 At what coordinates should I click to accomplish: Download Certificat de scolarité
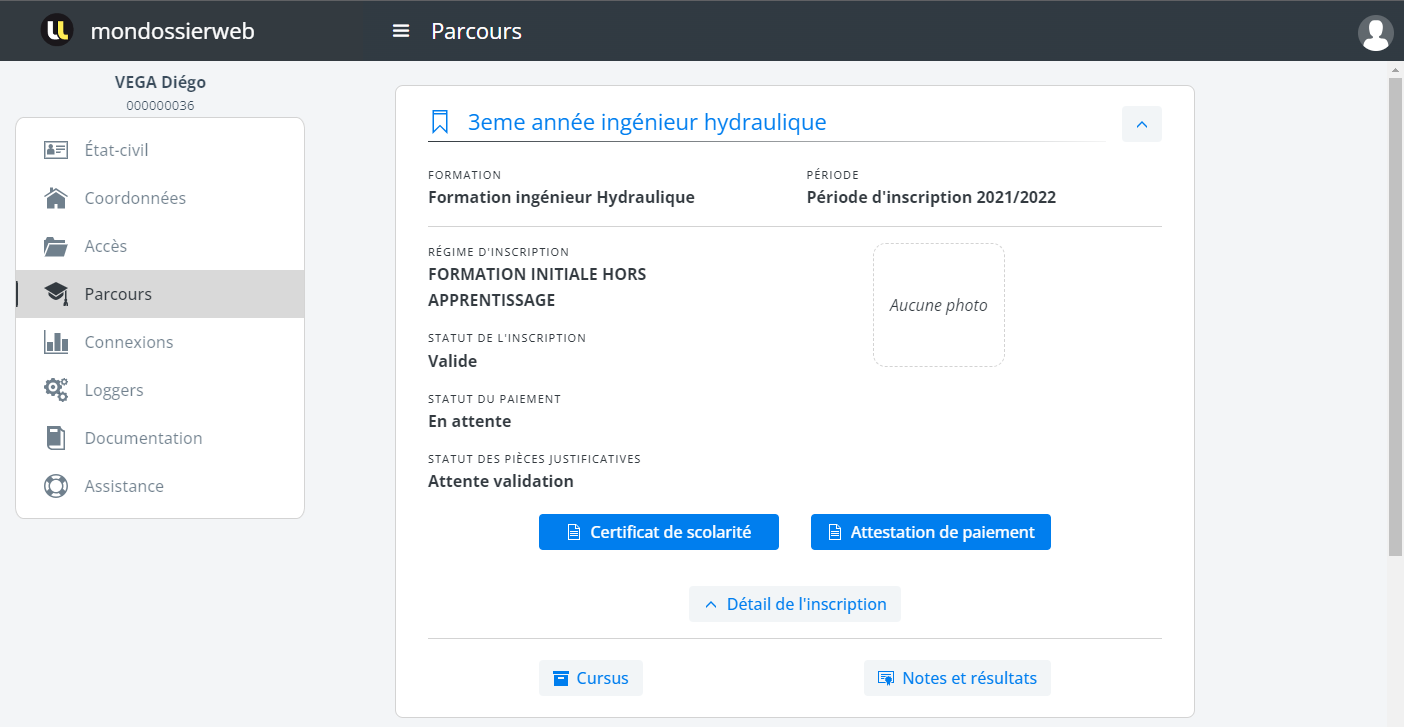tap(658, 532)
